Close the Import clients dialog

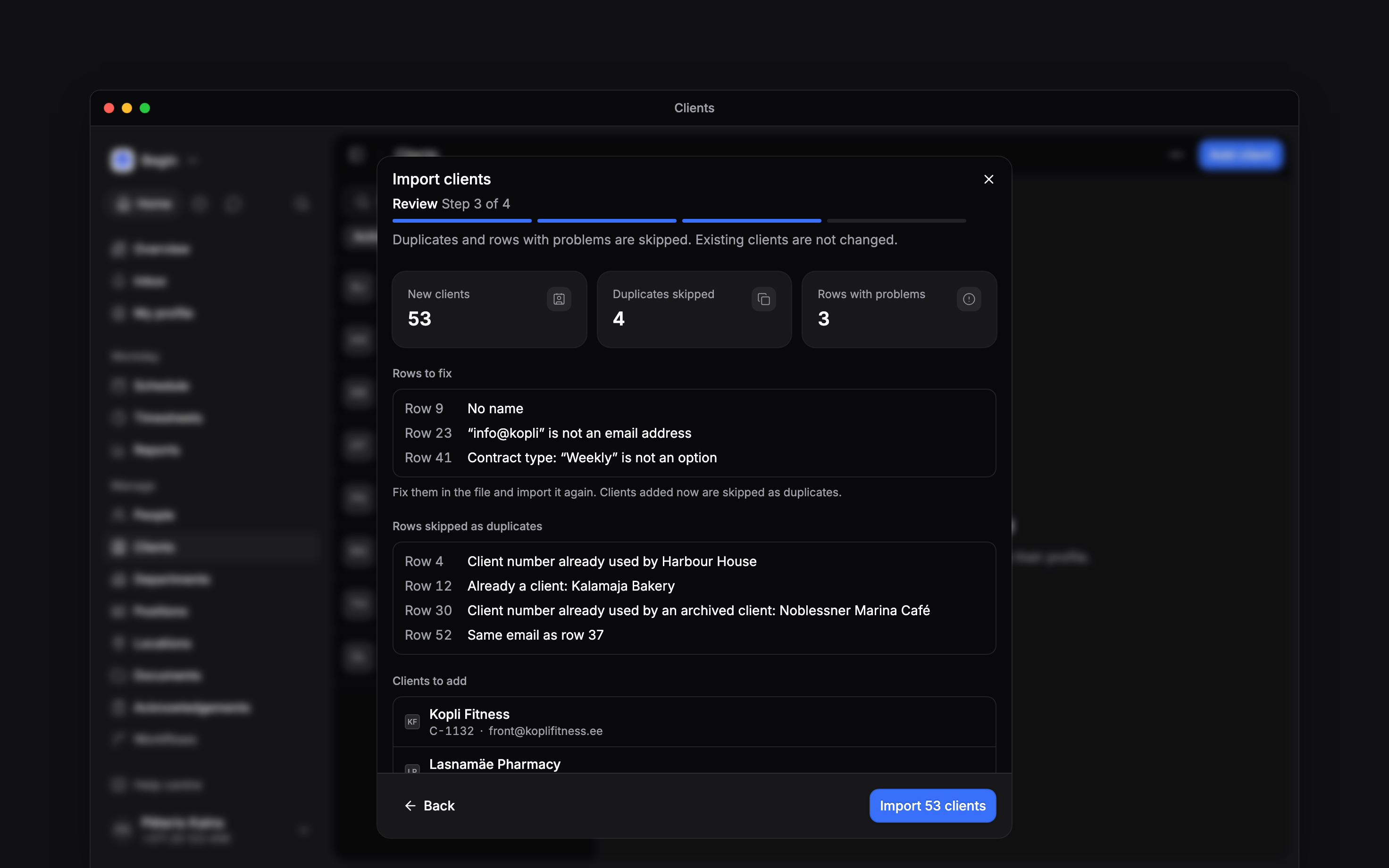[988, 179]
